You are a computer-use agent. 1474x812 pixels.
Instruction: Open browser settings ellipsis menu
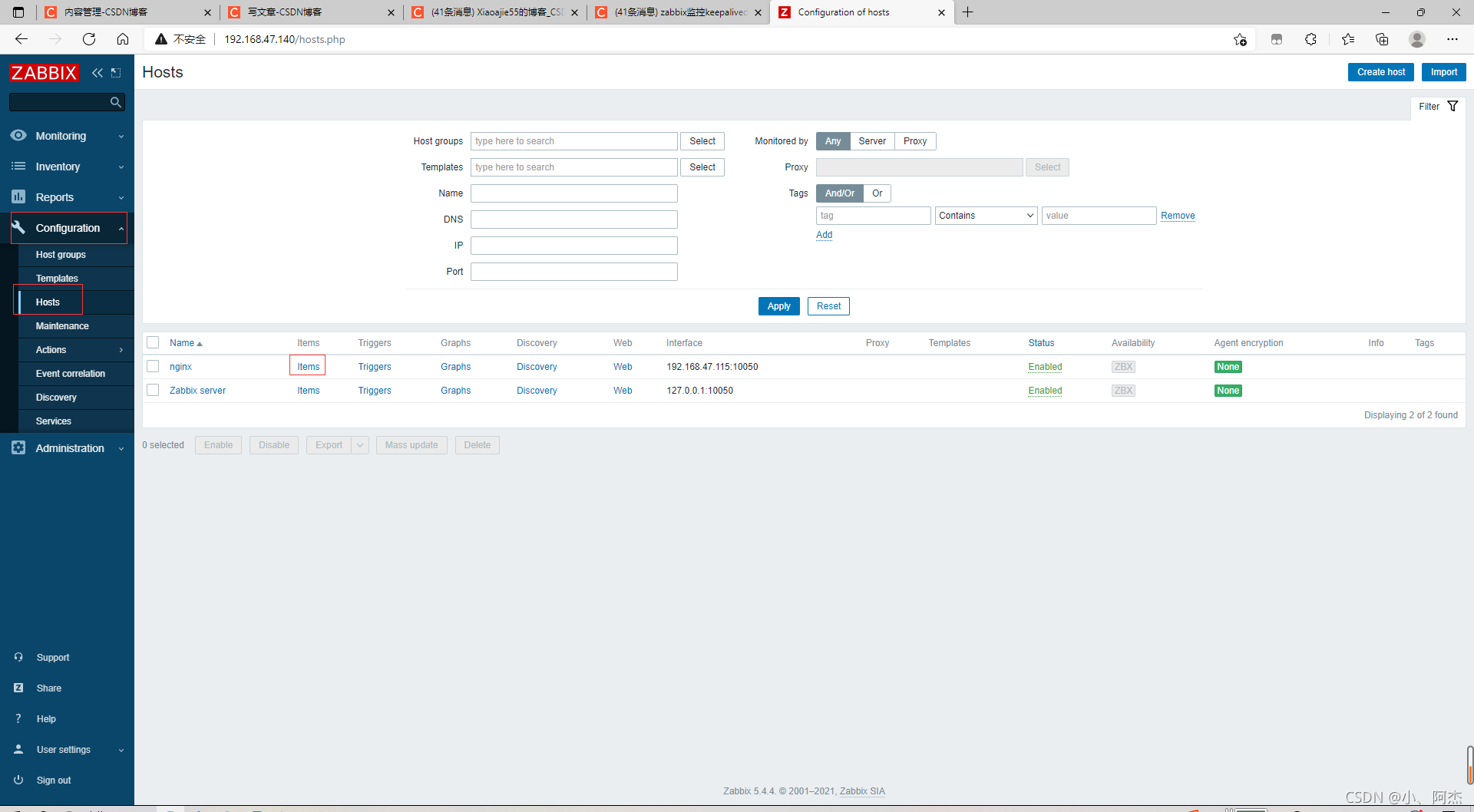coord(1453,39)
